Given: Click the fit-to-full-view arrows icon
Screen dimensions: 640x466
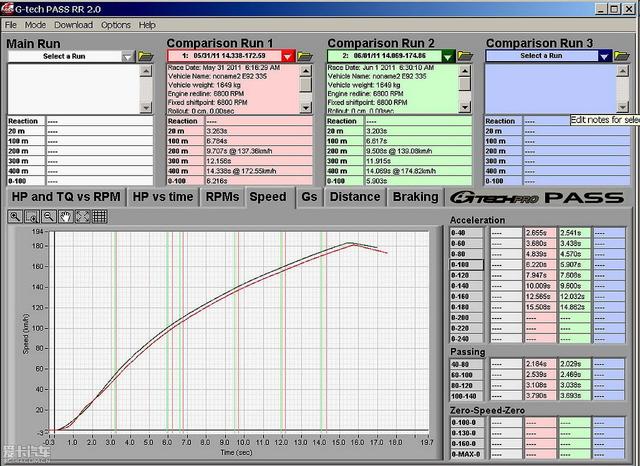Looking at the screenshot, I should pyautogui.click(x=82, y=216).
